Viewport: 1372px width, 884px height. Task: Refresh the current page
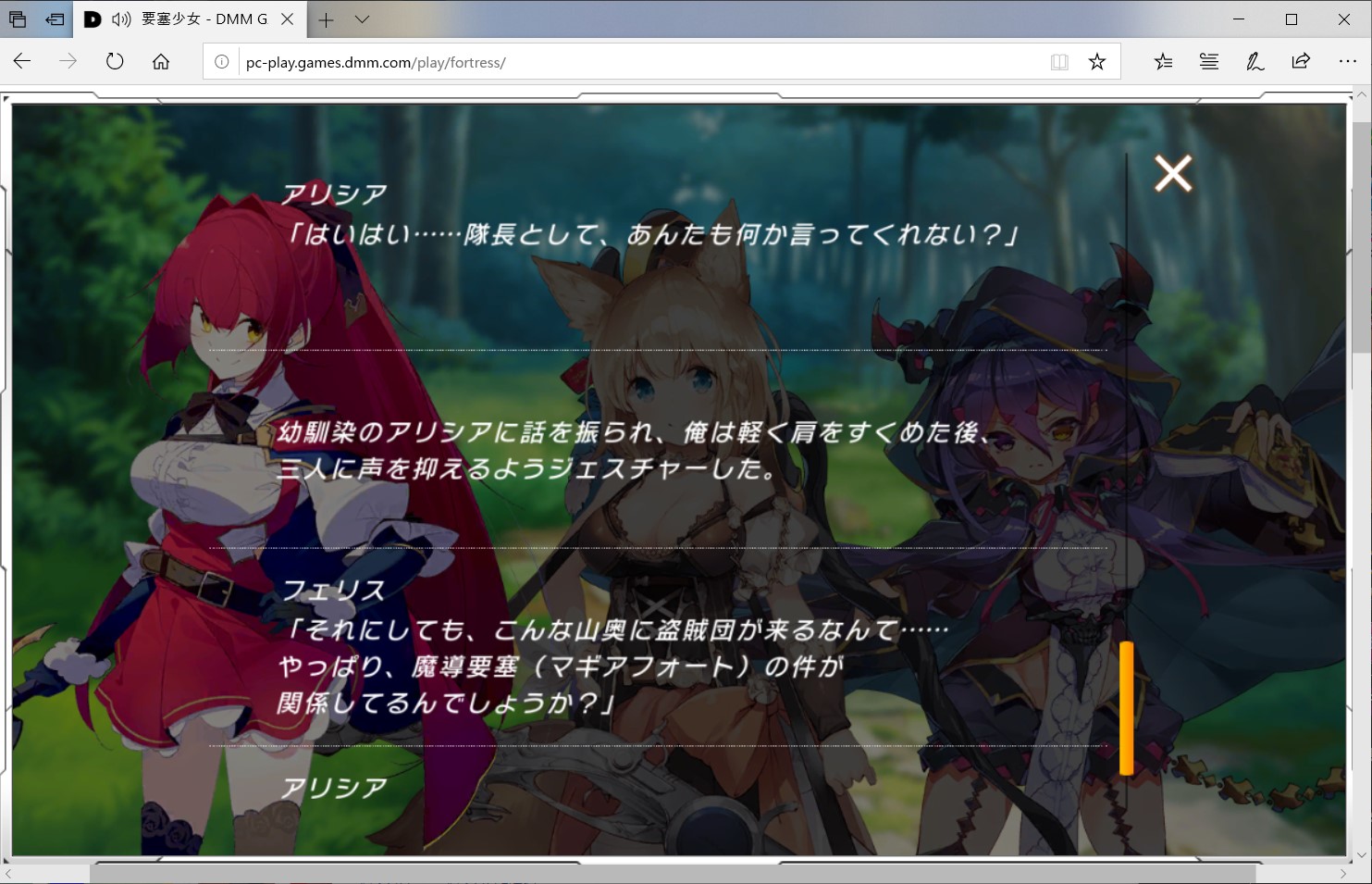click(115, 62)
